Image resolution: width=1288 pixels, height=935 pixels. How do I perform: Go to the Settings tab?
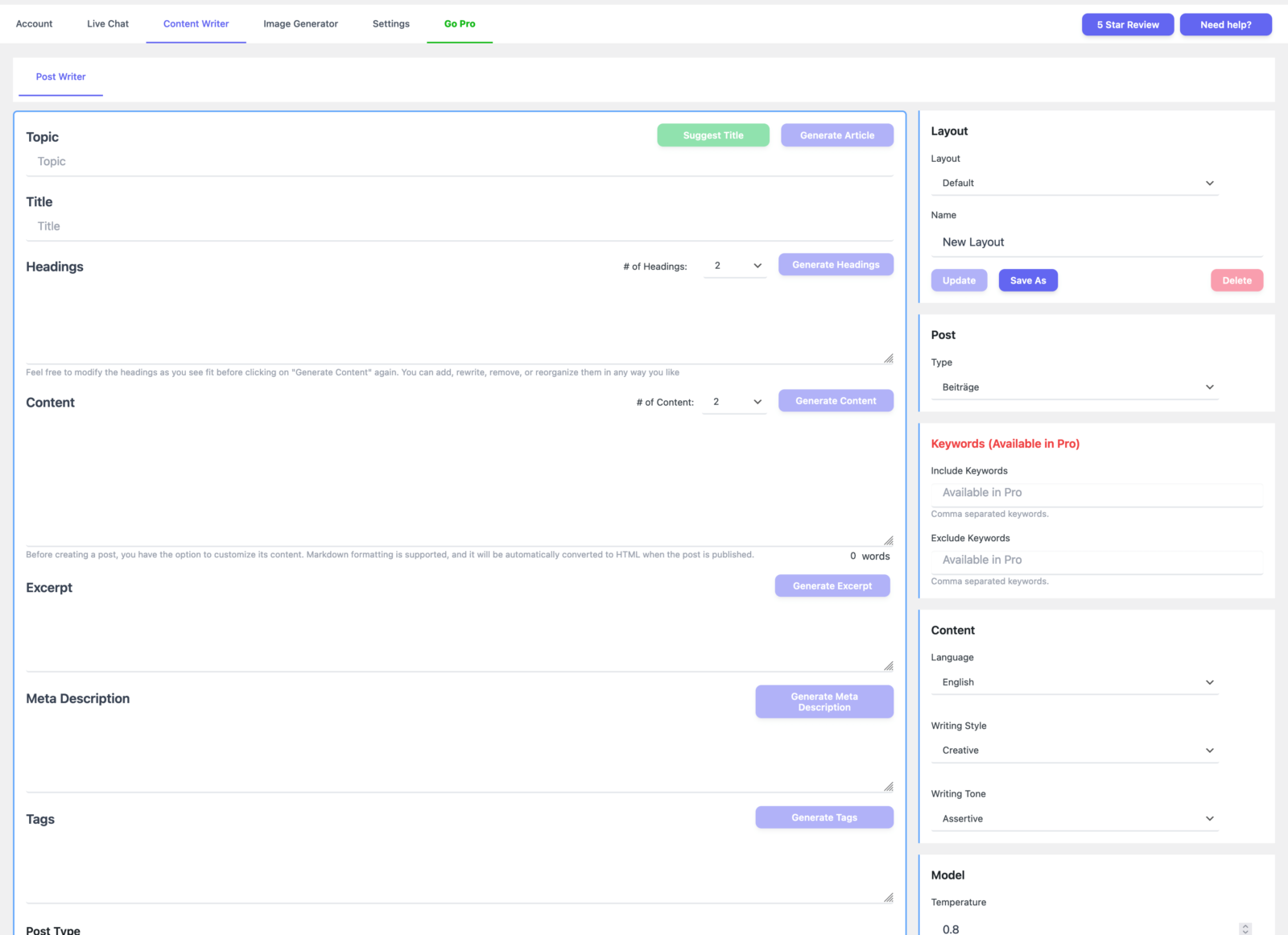click(390, 24)
